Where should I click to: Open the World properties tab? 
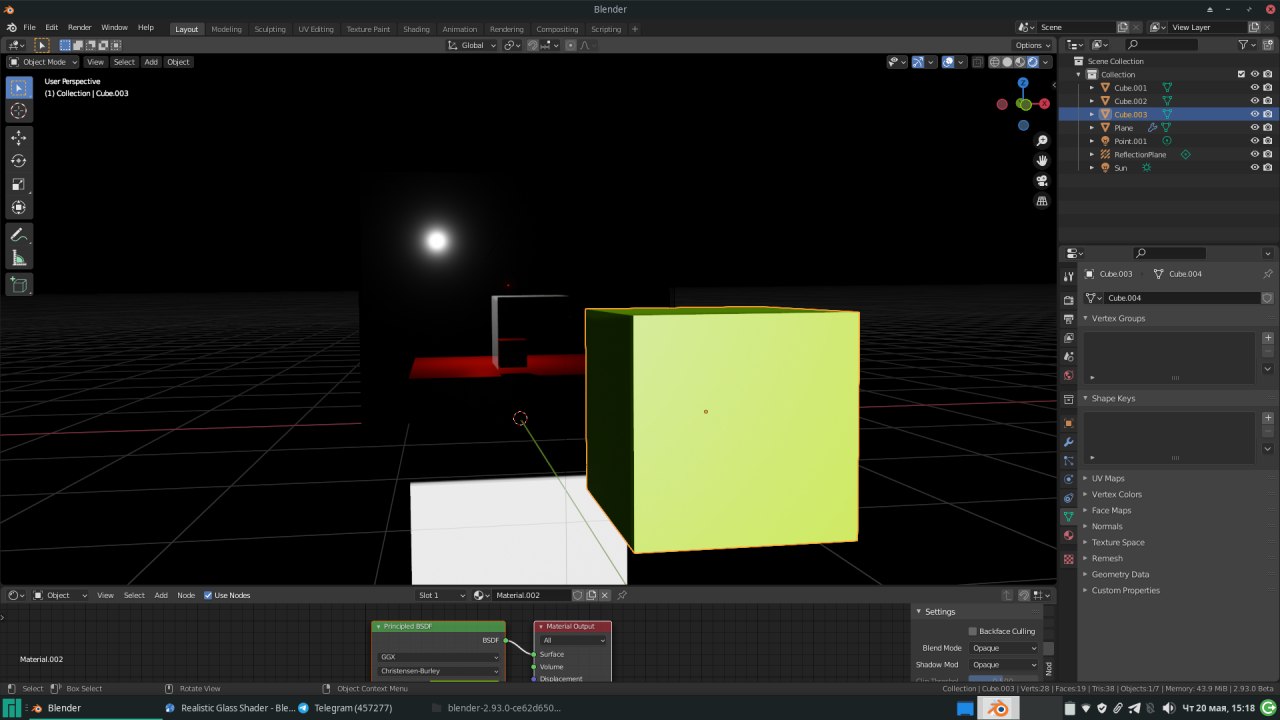[1068, 376]
